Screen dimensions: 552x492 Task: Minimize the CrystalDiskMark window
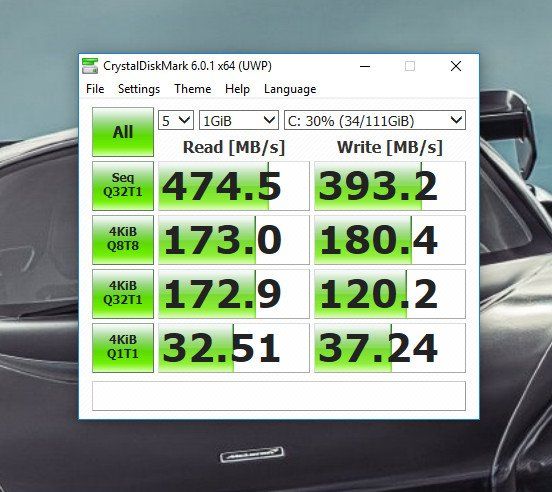[365, 66]
